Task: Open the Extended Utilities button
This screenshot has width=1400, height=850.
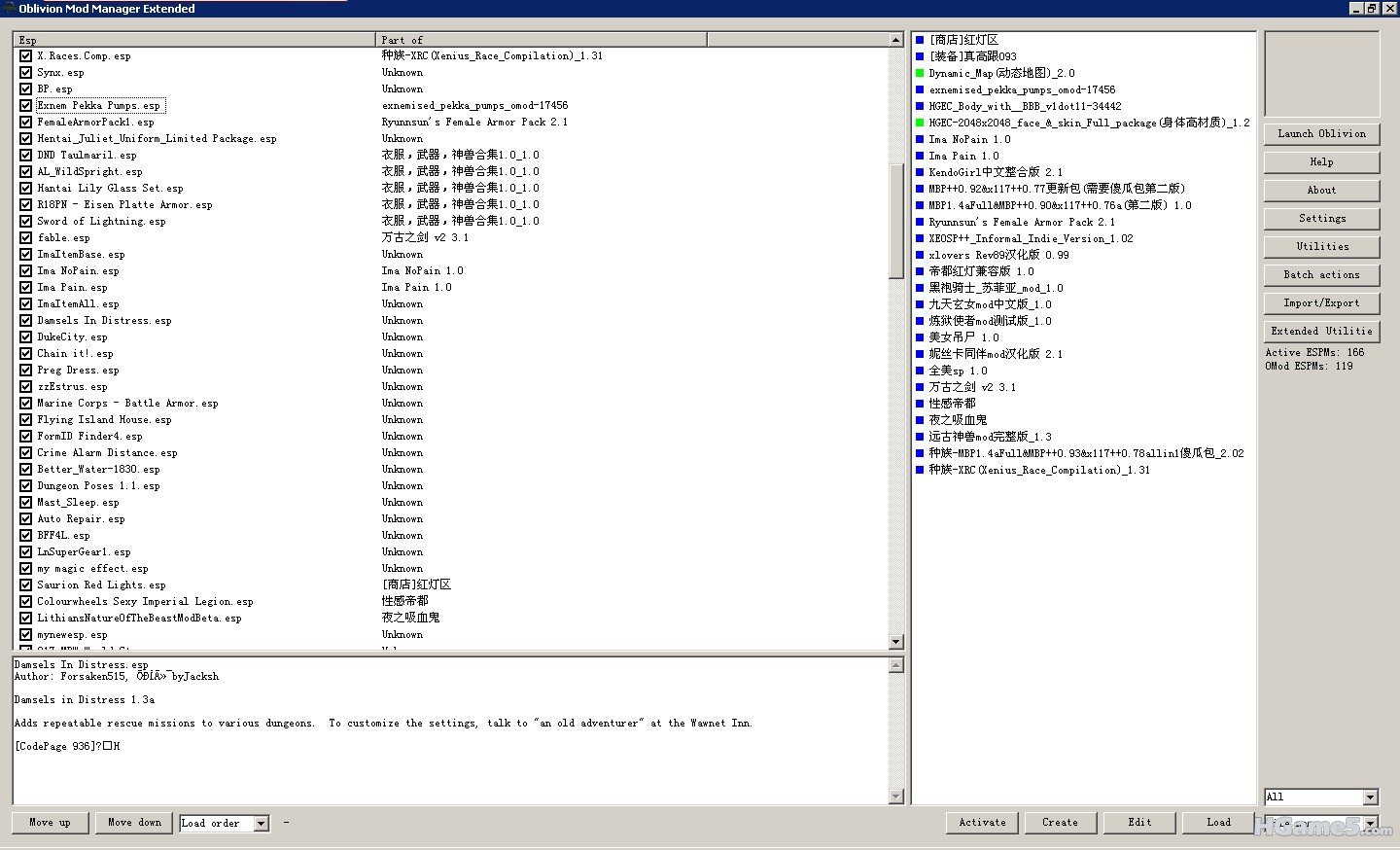Action: point(1321,332)
